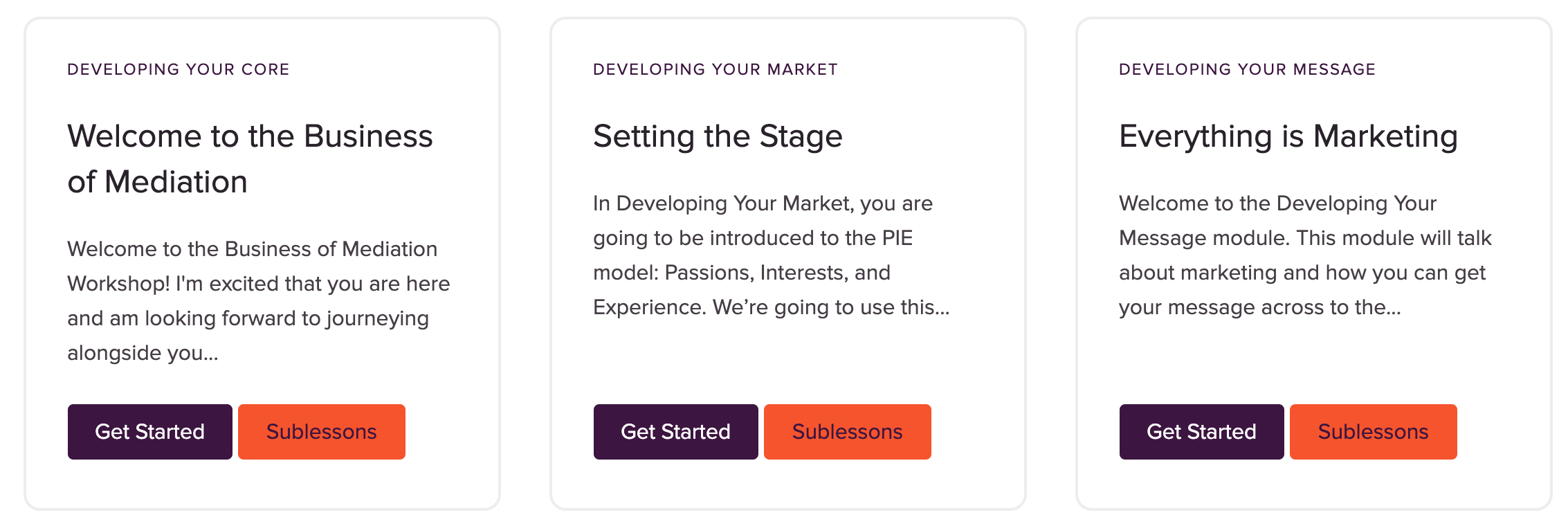Select the Developing Your Message lesson card
The height and width of the screenshot is (526, 1568).
[1314, 264]
